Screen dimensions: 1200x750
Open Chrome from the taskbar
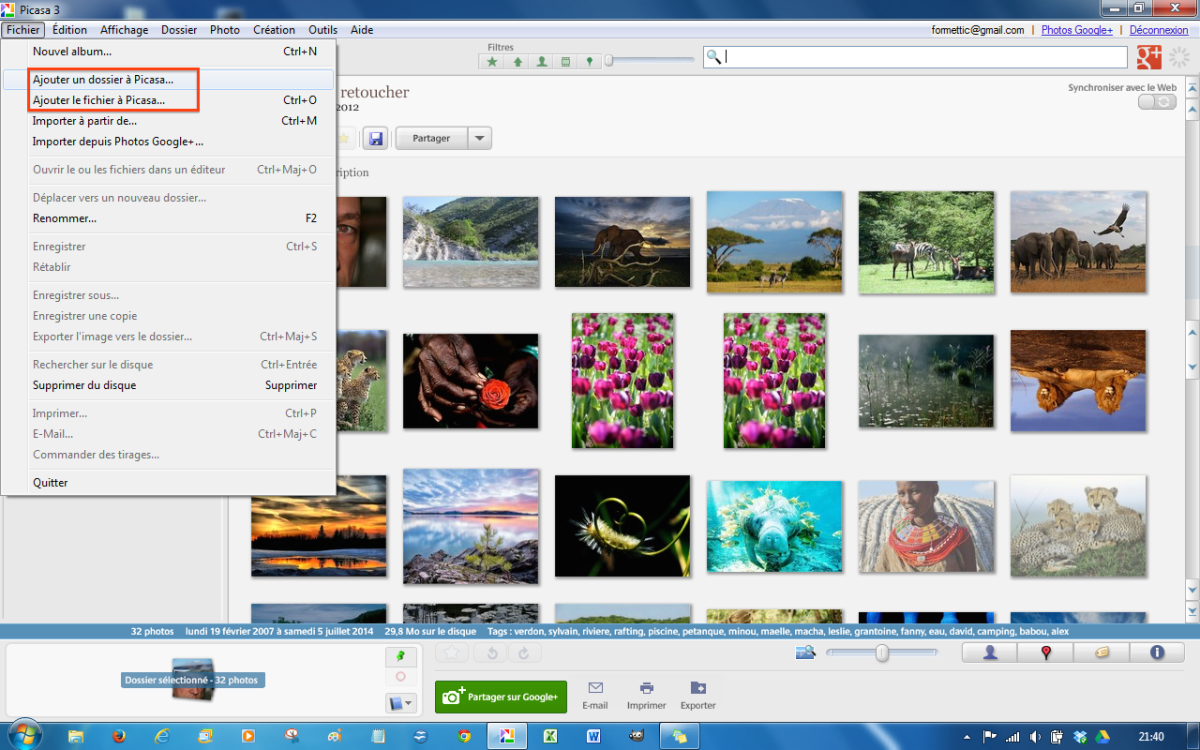464,736
